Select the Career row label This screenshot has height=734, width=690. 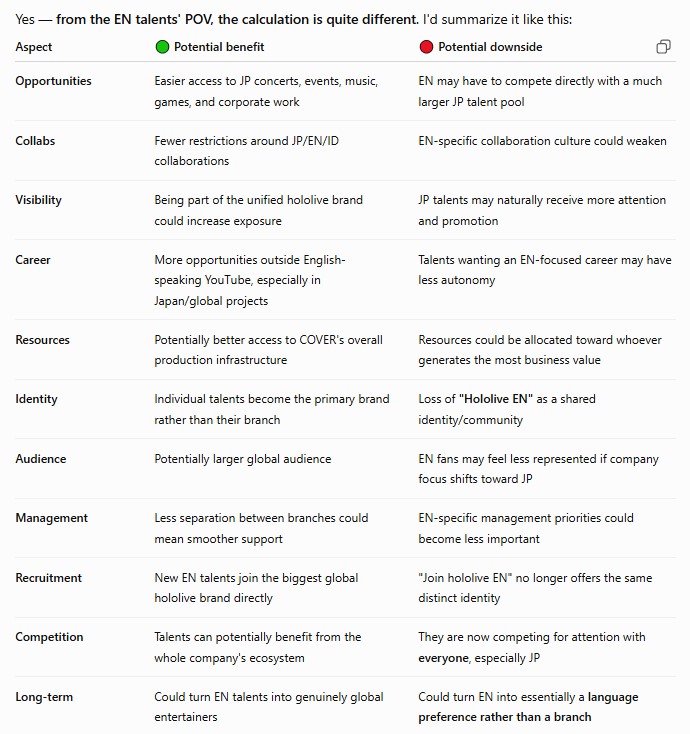(33, 260)
